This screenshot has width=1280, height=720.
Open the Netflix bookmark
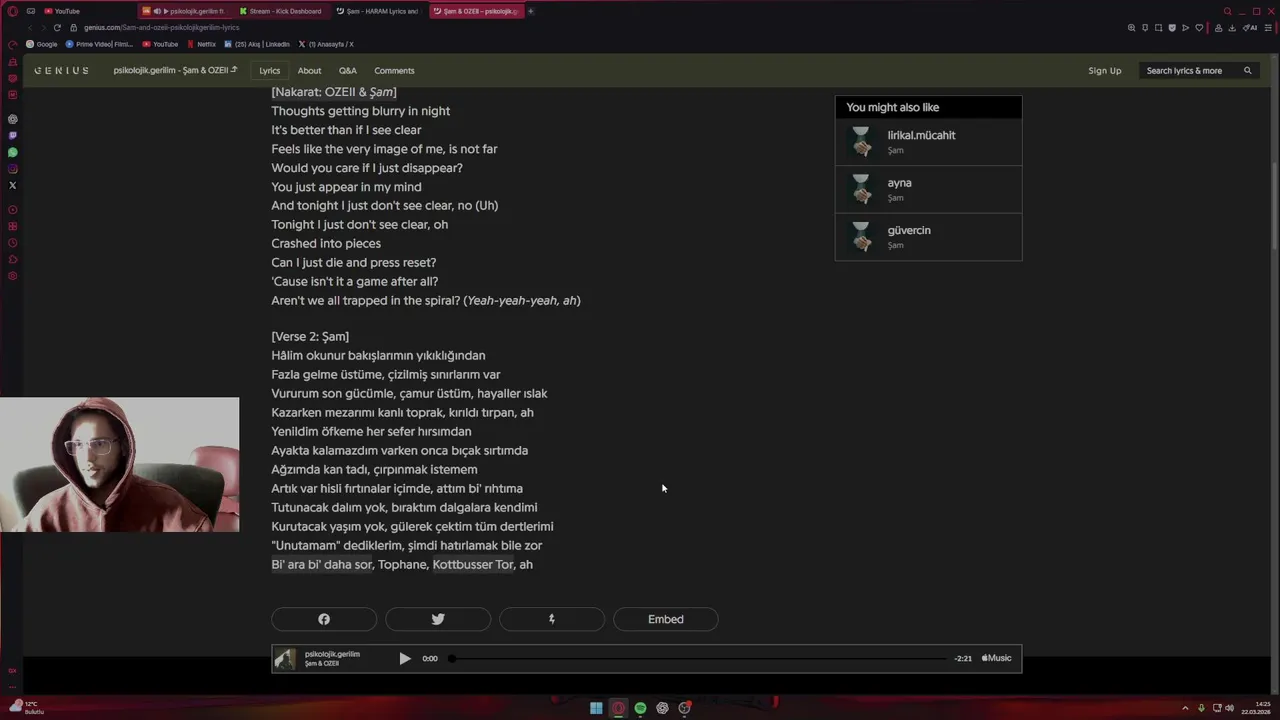click(x=202, y=44)
